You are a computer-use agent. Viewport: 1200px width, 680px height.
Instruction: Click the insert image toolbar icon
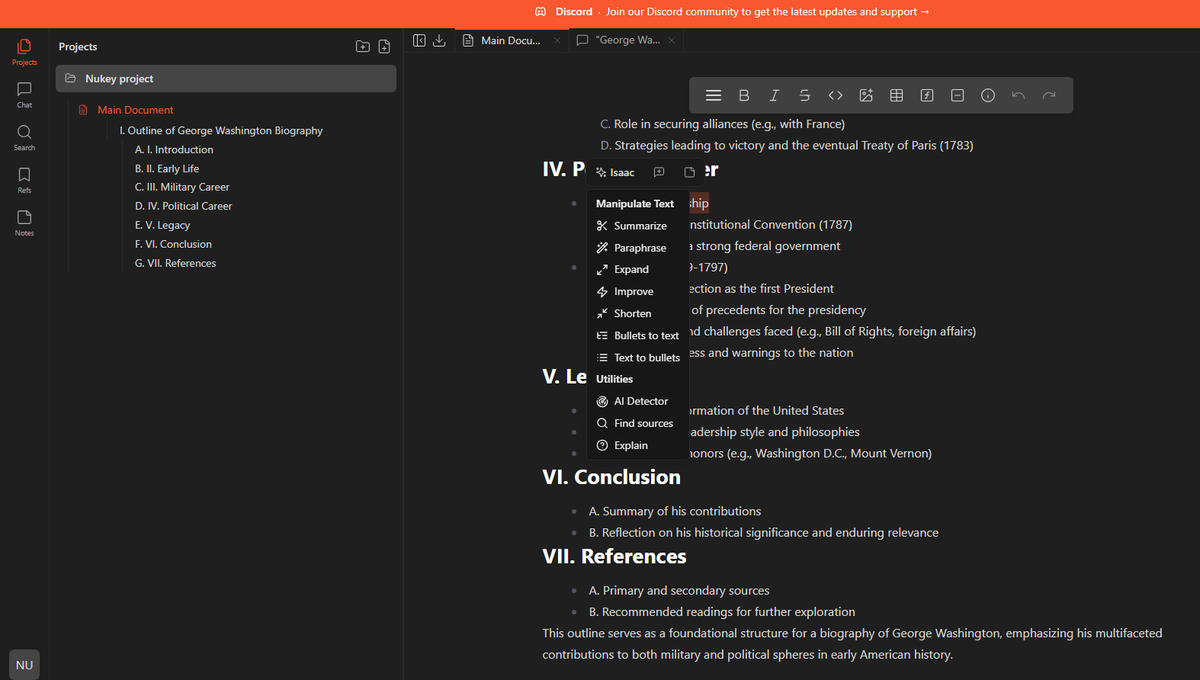(866, 95)
